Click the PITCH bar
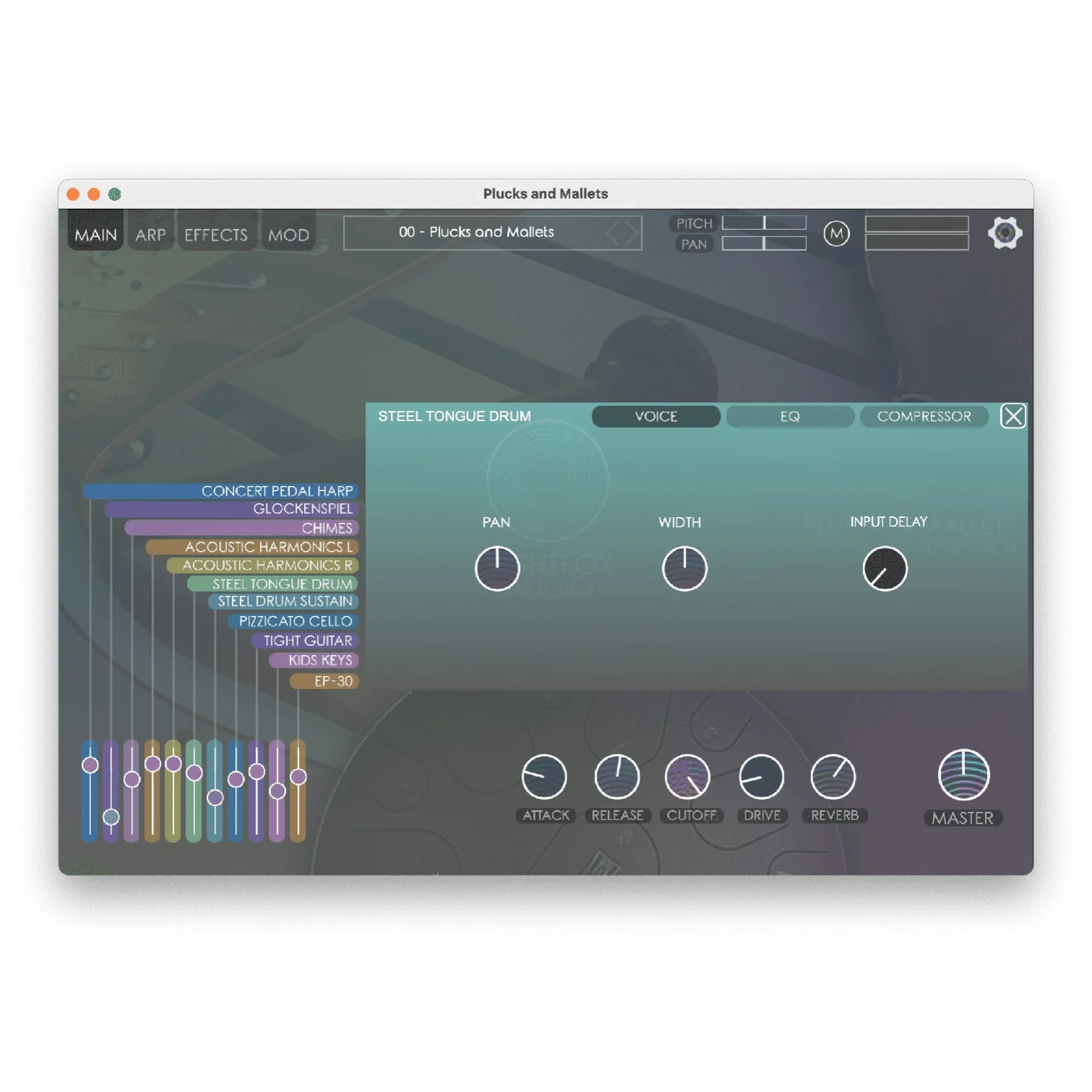1092x1092 pixels. pos(764,222)
